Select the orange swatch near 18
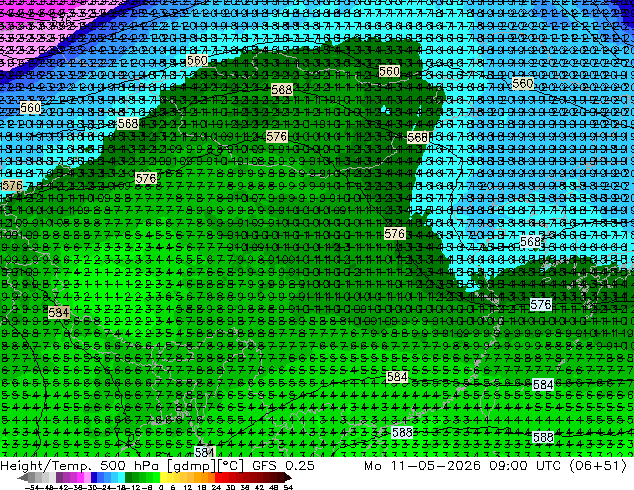The width and height of the screenshot is (634, 490). tap(205, 477)
